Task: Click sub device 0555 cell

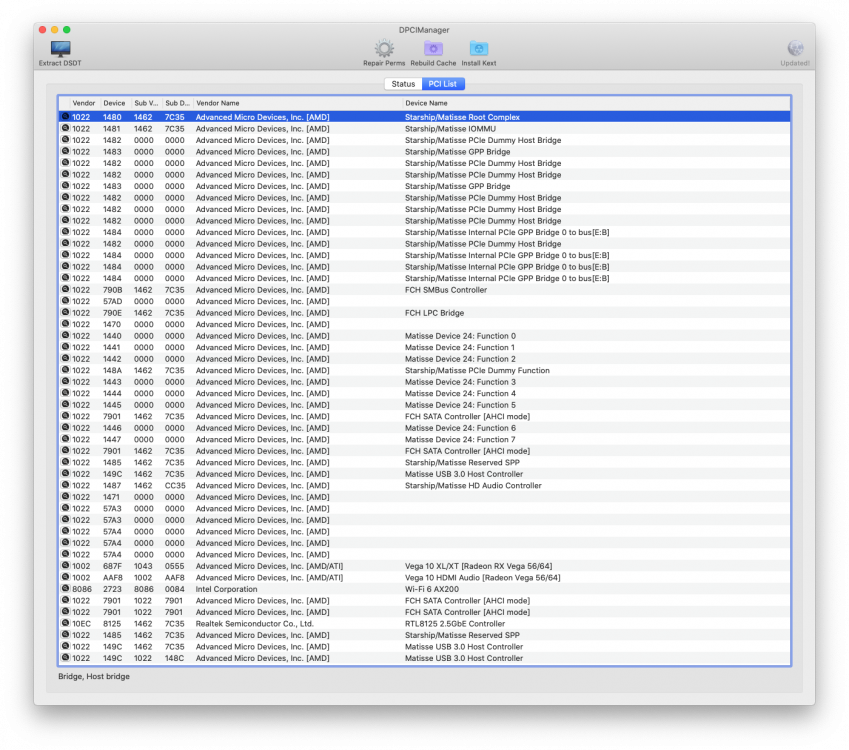Action: tap(174, 566)
